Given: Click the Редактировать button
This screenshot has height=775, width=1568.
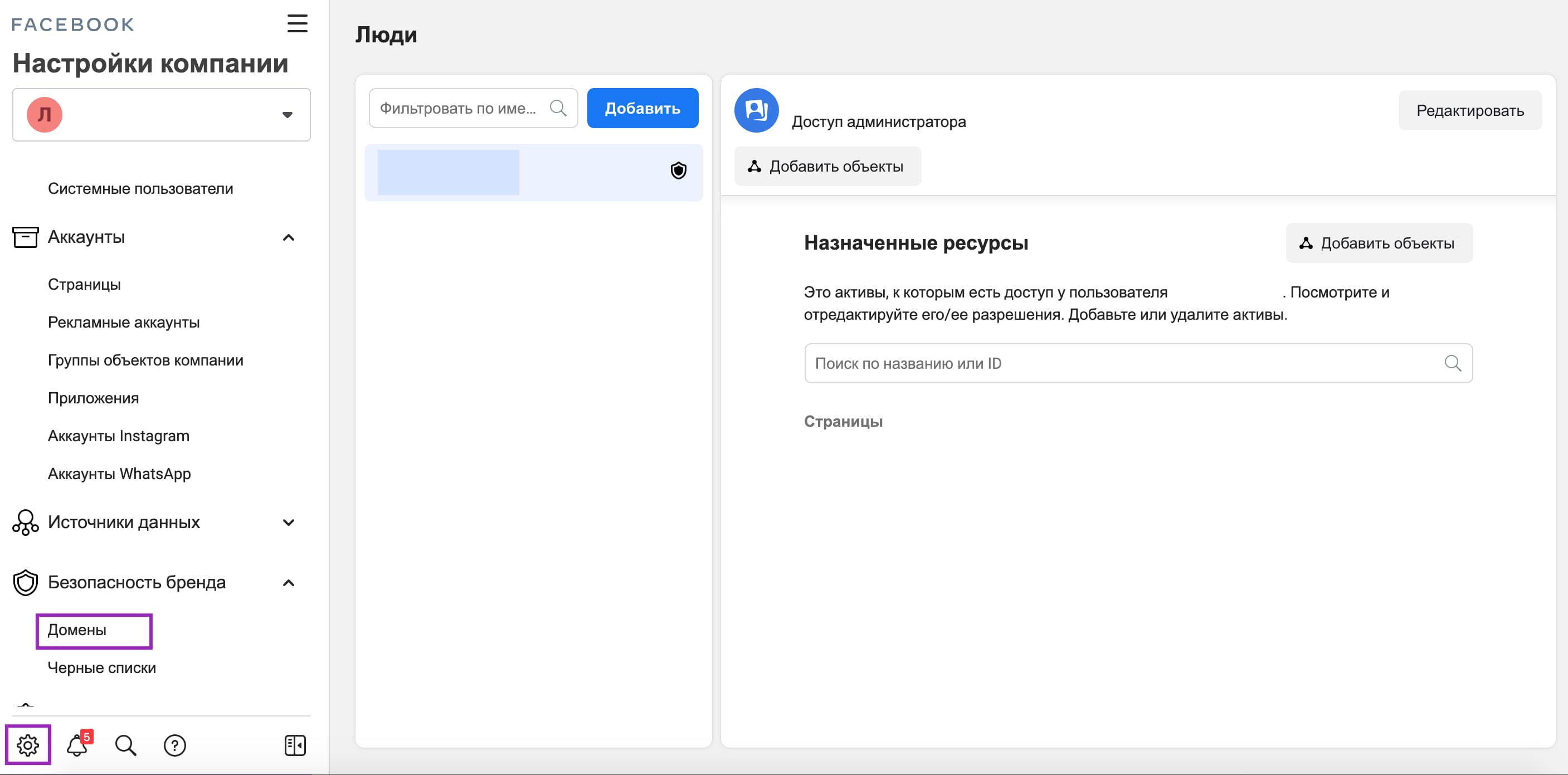Looking at the screenshot, I should click(1470, 110).
